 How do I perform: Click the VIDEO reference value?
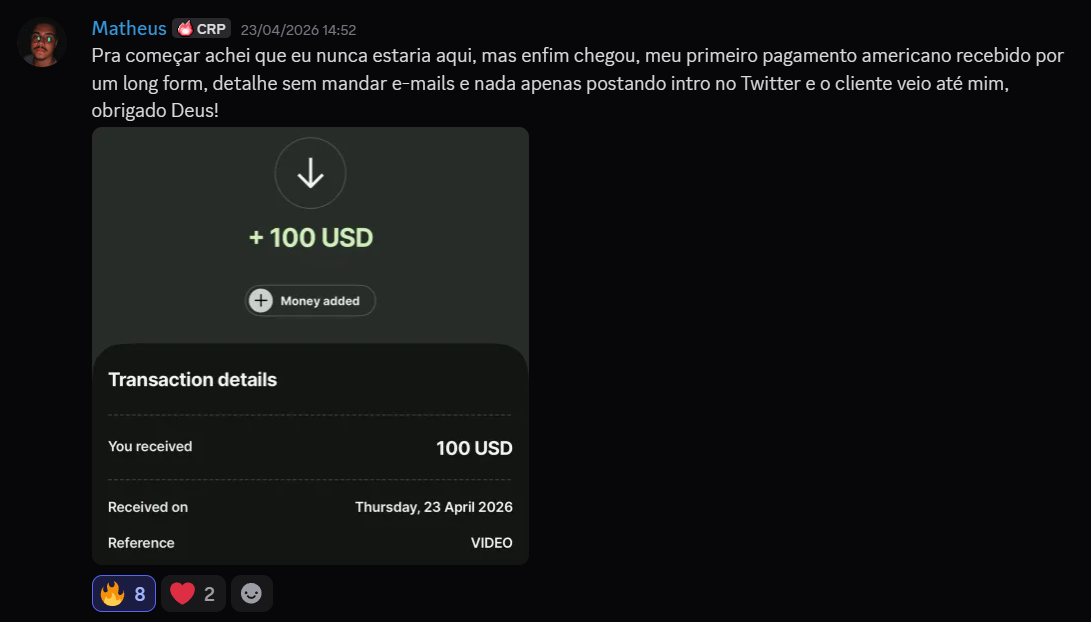(491, 543)
